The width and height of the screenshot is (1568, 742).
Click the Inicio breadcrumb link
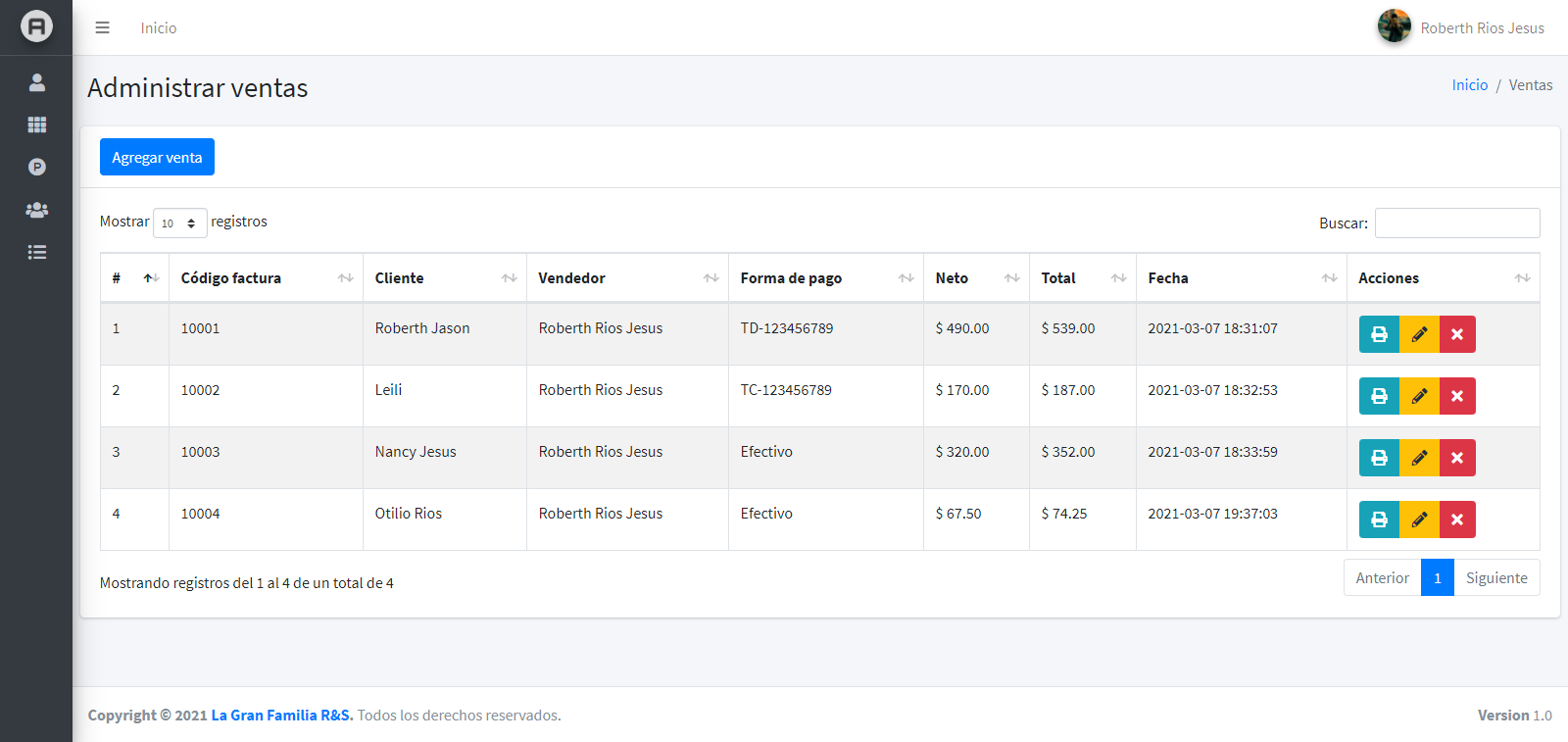1469,85
